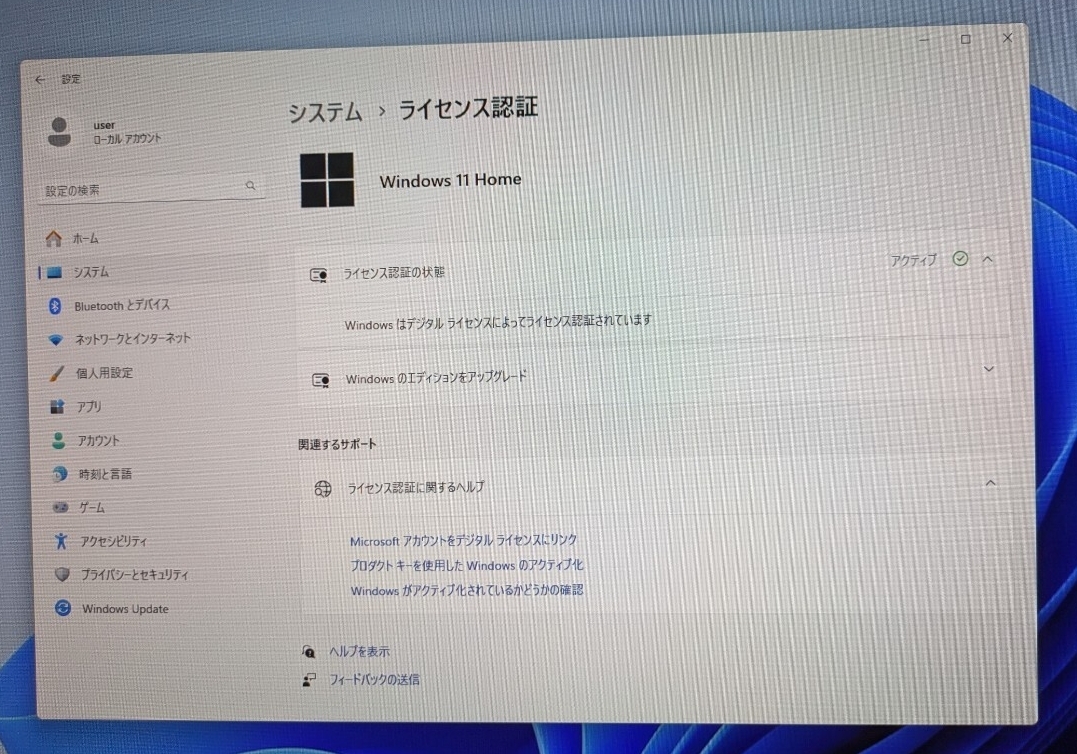Click the ホーム house icon

tap(54, 238)
